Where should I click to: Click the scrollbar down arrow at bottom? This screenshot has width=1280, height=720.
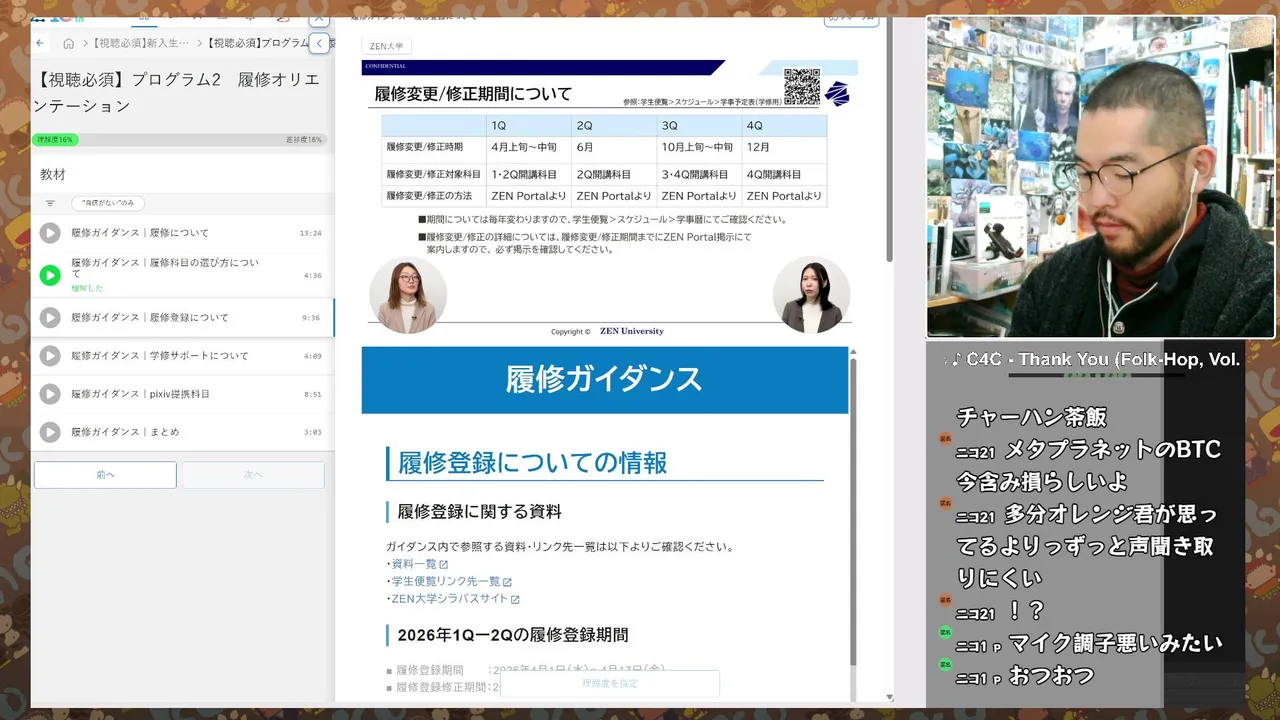coord(889,697)
